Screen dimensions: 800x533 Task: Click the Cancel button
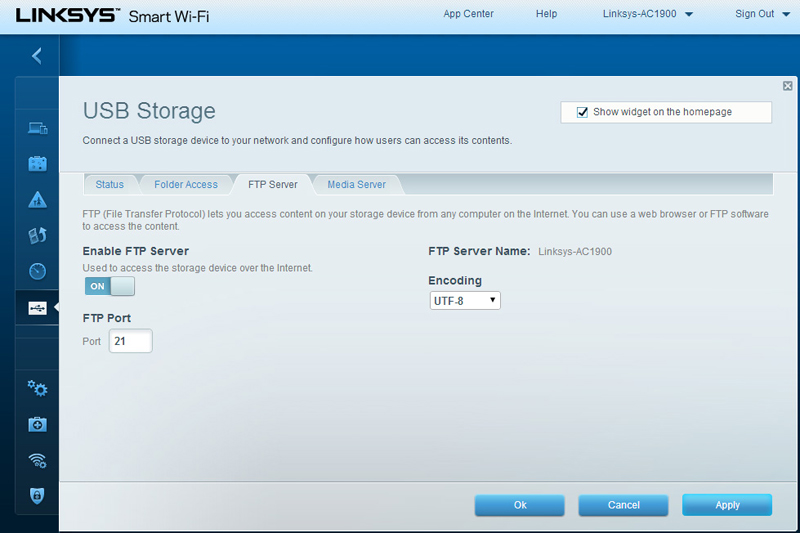[623, 505]
